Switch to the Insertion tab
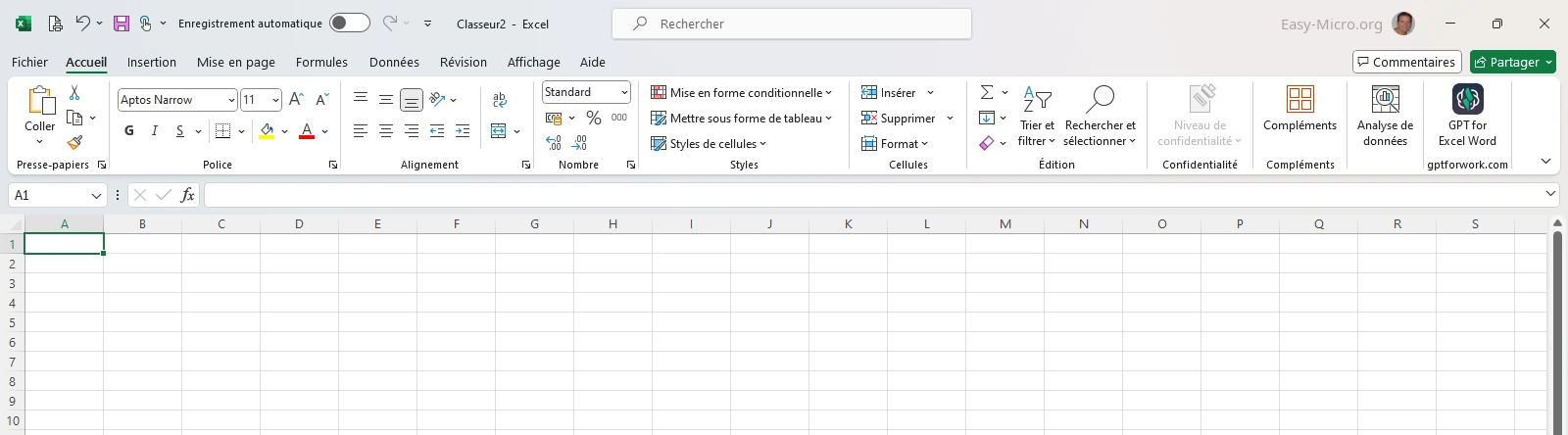The image size is (1568, 435). click(x=152, y=62)
